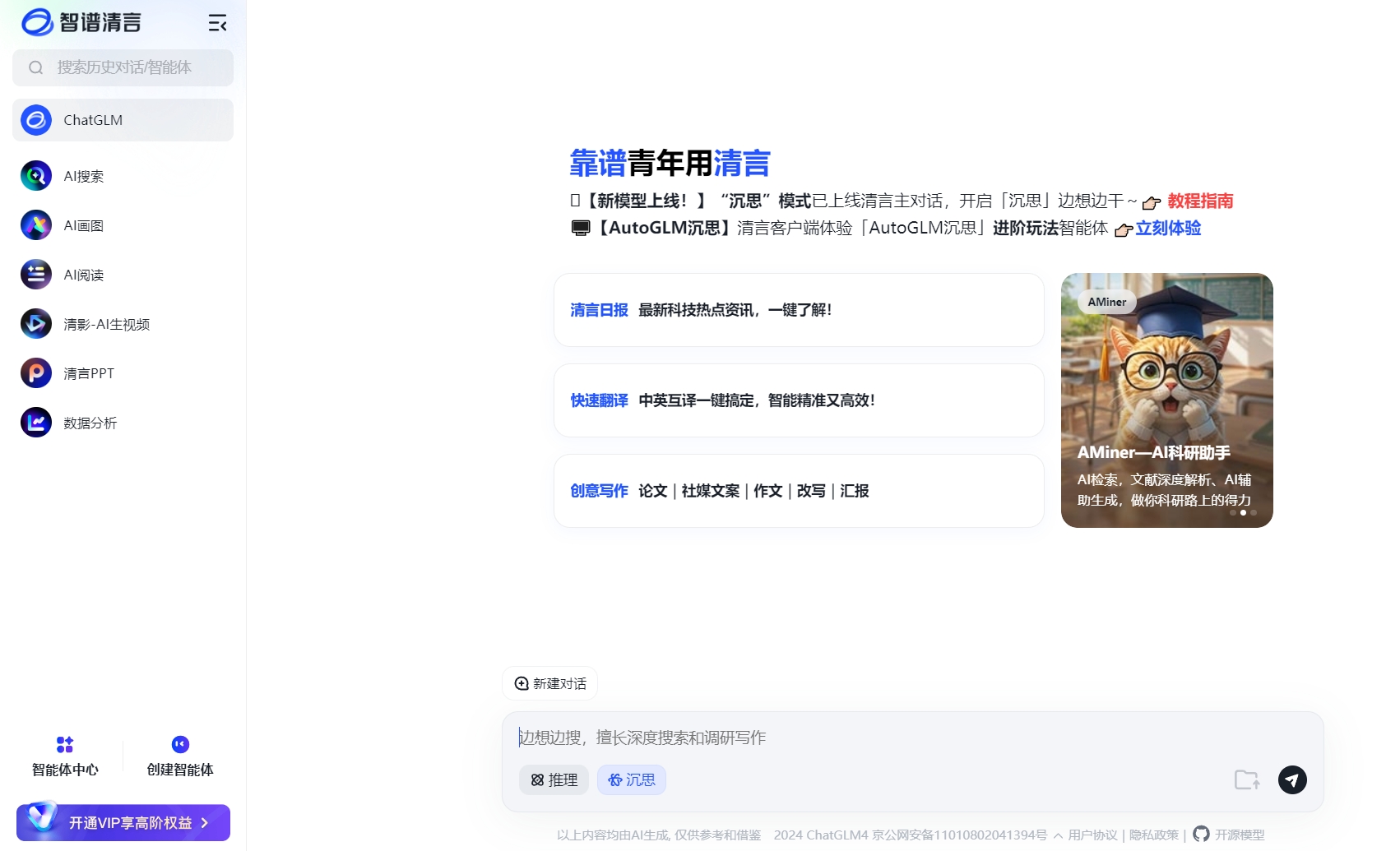1400x851 pixels.
Task: Open 智能体中心 from the sidebar bottom
Action: tap(65, 756)
